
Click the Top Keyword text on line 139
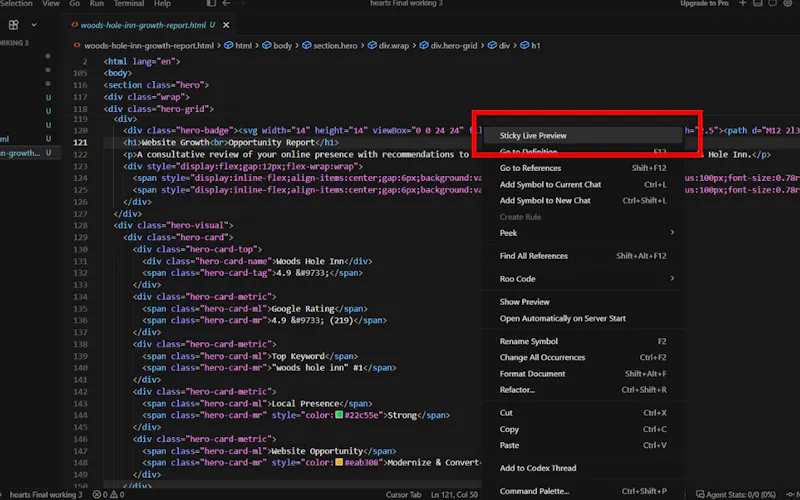[297, 356]
